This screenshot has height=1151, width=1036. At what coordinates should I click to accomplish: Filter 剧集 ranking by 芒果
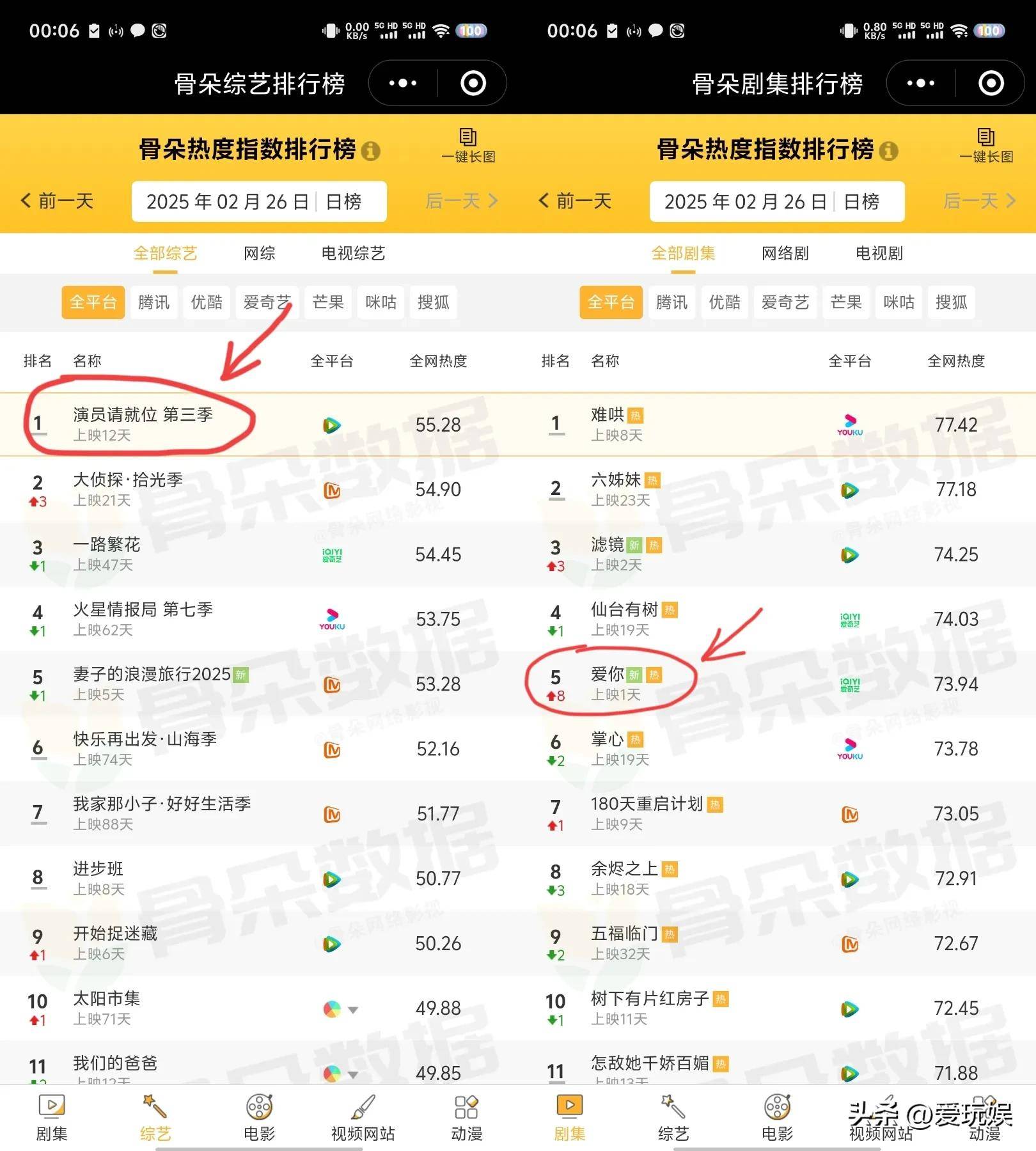[846, 302]
